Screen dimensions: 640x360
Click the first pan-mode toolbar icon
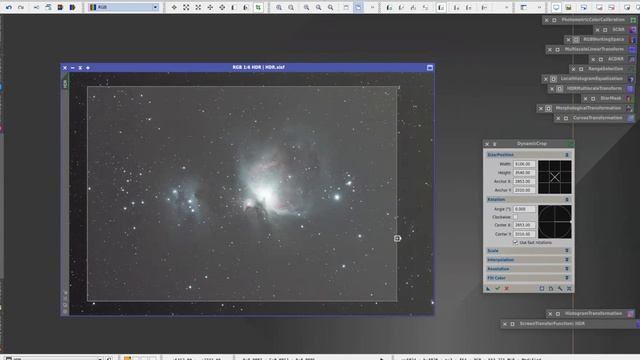(174, 7)
